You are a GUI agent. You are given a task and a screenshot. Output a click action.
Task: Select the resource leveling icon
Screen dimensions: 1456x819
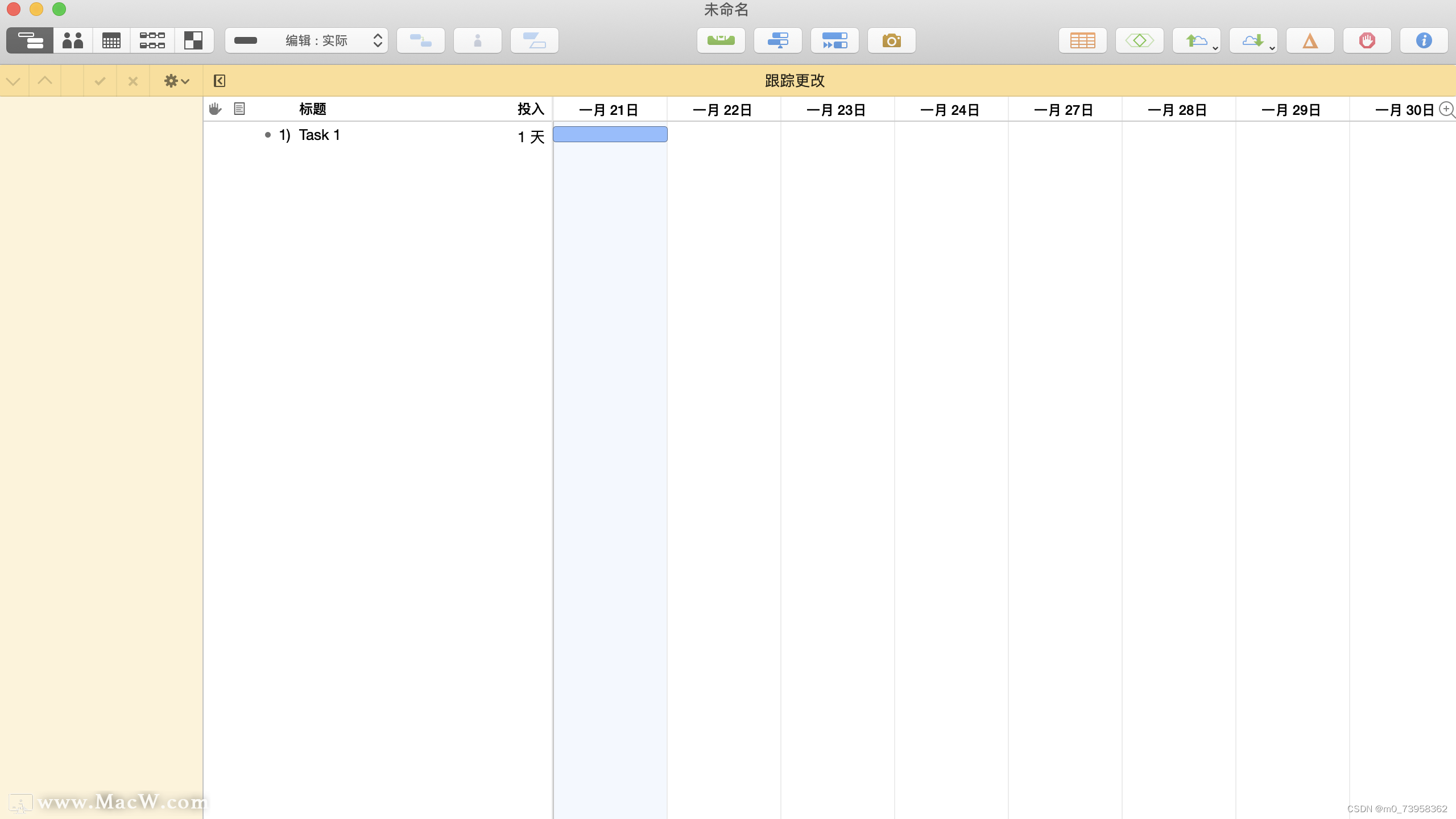[x=722, y=40]
